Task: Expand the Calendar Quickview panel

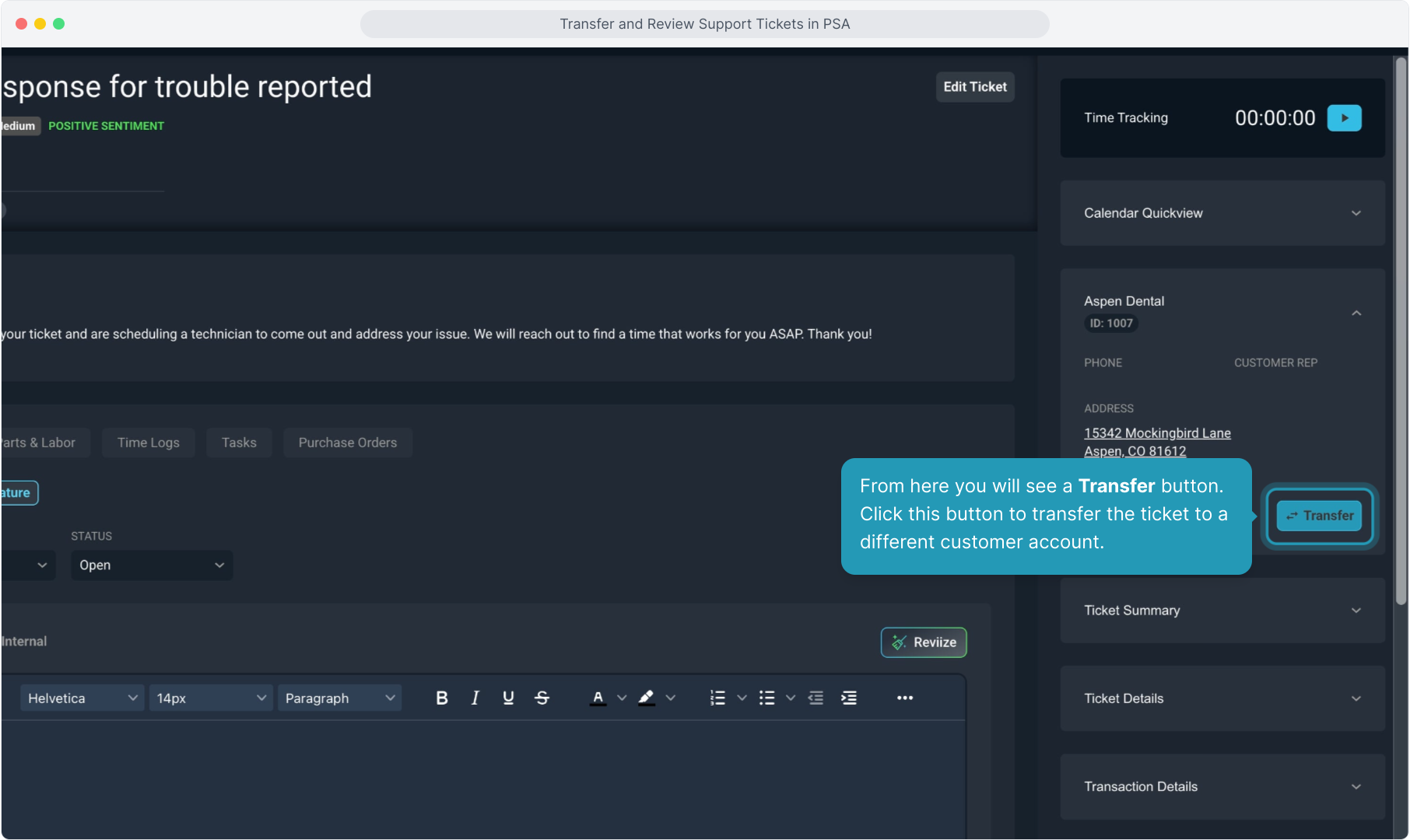Action: coord(1356,213)
